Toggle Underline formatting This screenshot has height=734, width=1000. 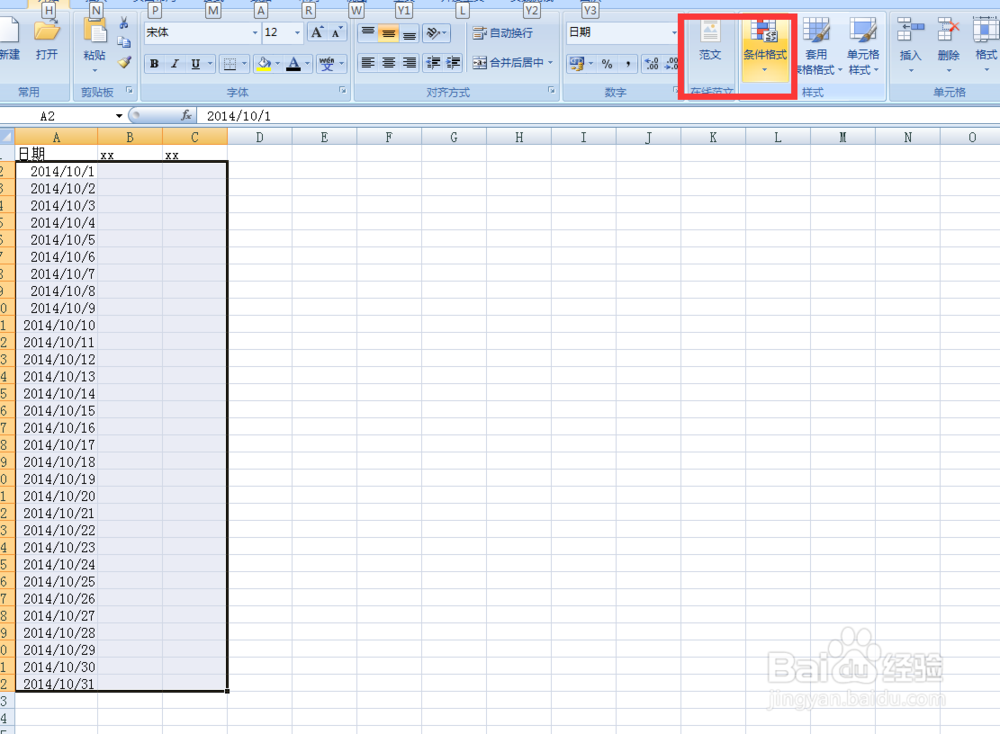click(x=195, y=64)
